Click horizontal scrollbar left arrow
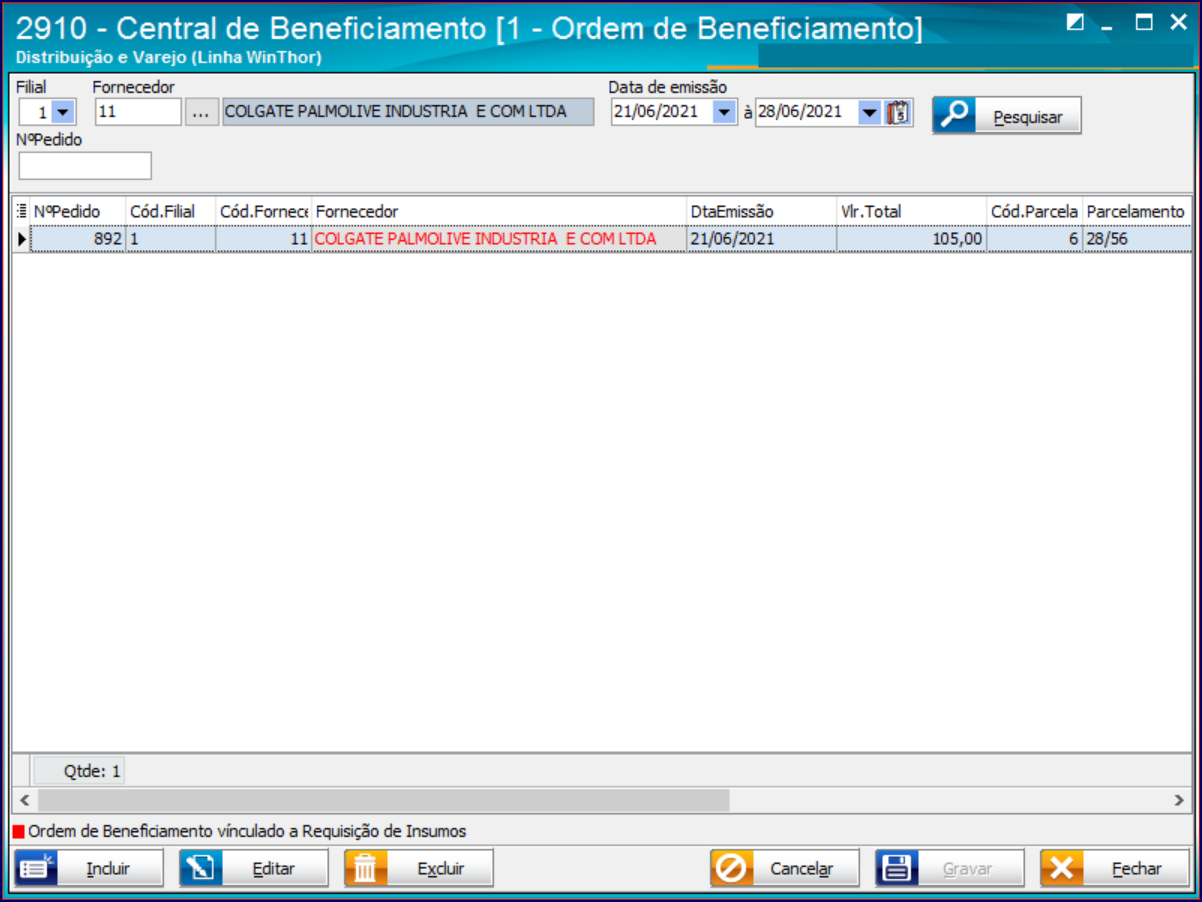Screen dimensions: 1202x902 tap(25, 800)
